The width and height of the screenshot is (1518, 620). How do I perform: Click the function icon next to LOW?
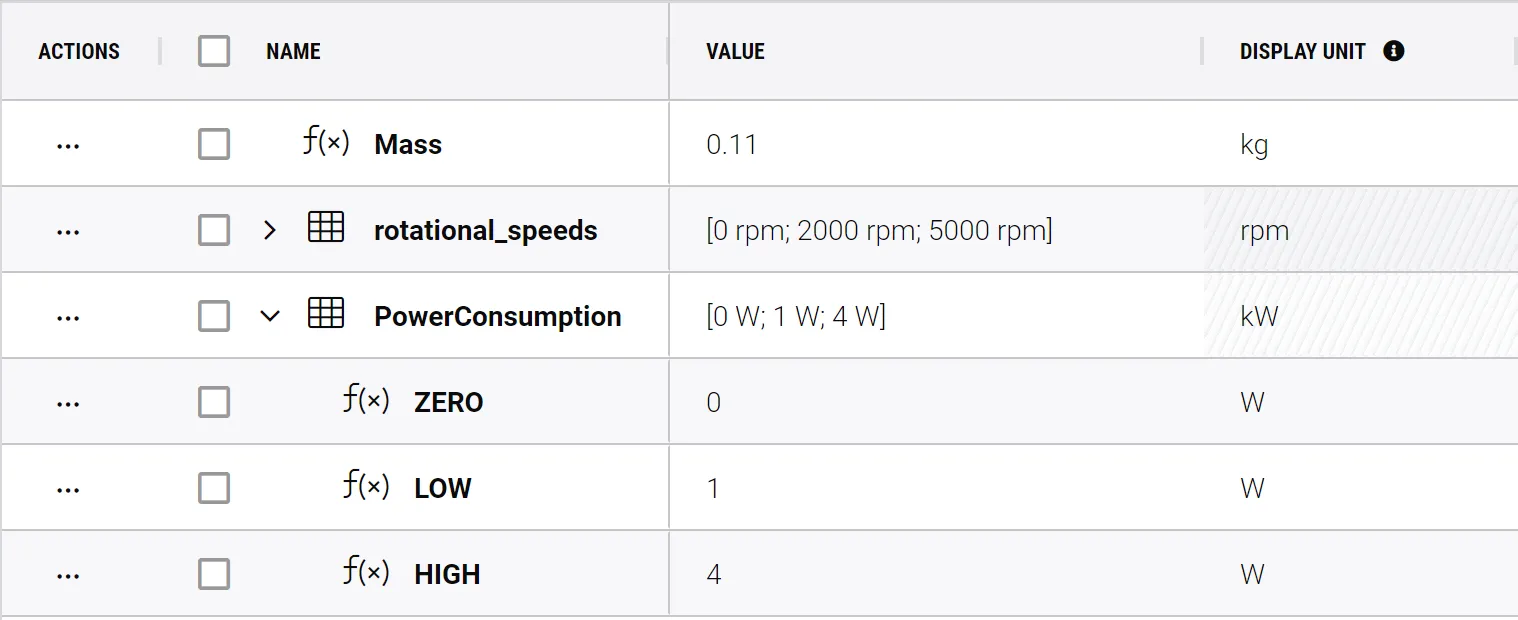(366, 487)
